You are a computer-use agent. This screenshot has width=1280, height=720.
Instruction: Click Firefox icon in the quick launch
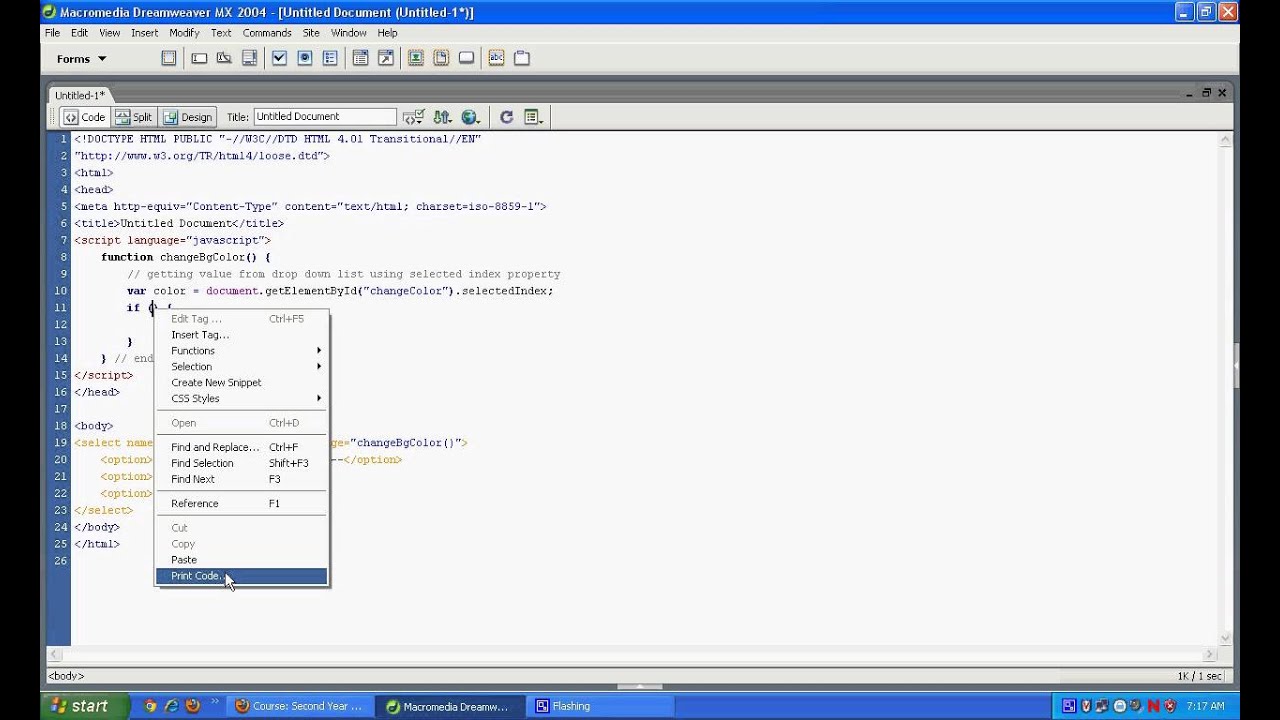[193, 706]
